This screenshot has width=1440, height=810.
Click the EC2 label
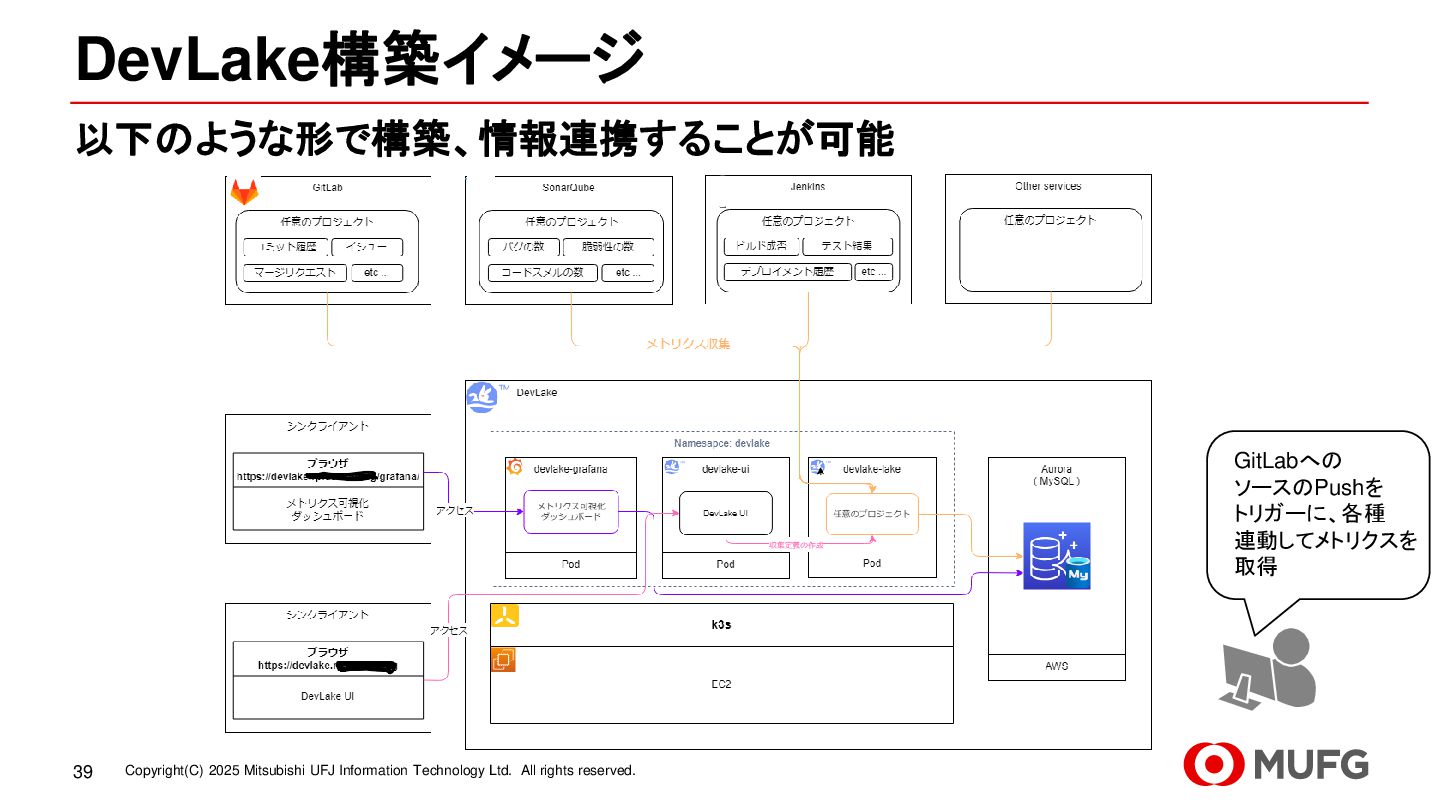pos(721,684)
